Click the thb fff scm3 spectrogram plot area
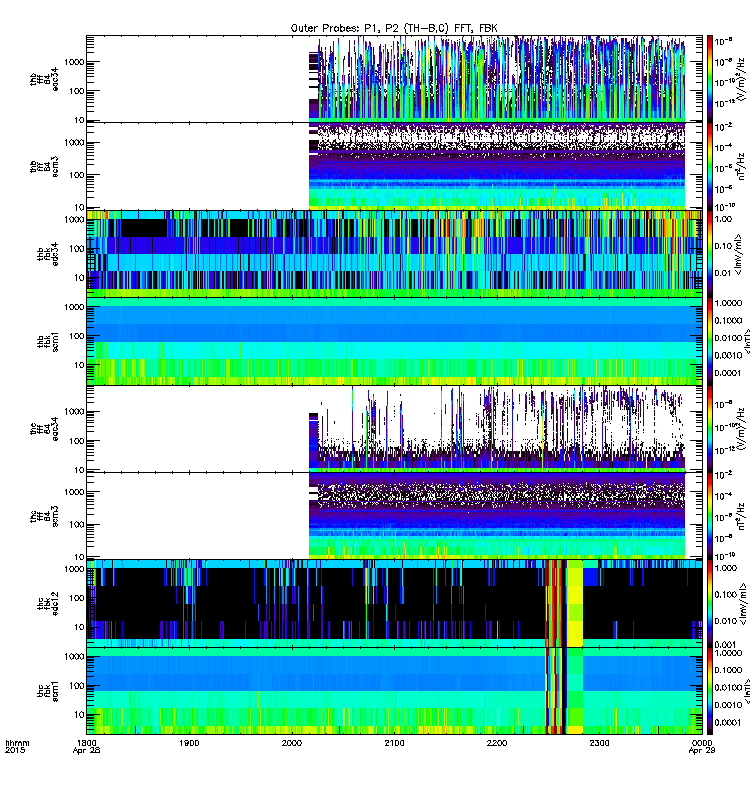 pyautogui.click(x=394, y=167)
